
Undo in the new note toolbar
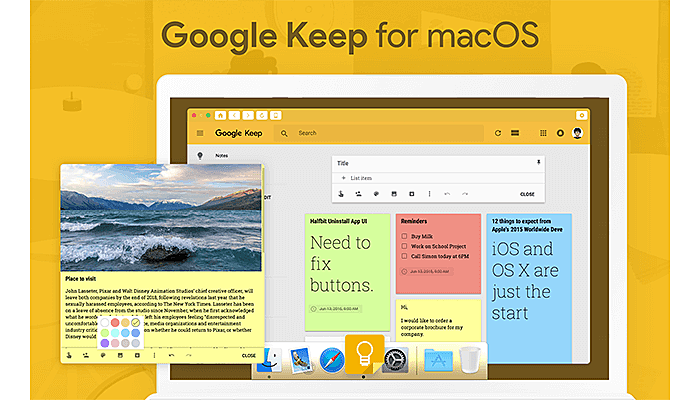447,194
